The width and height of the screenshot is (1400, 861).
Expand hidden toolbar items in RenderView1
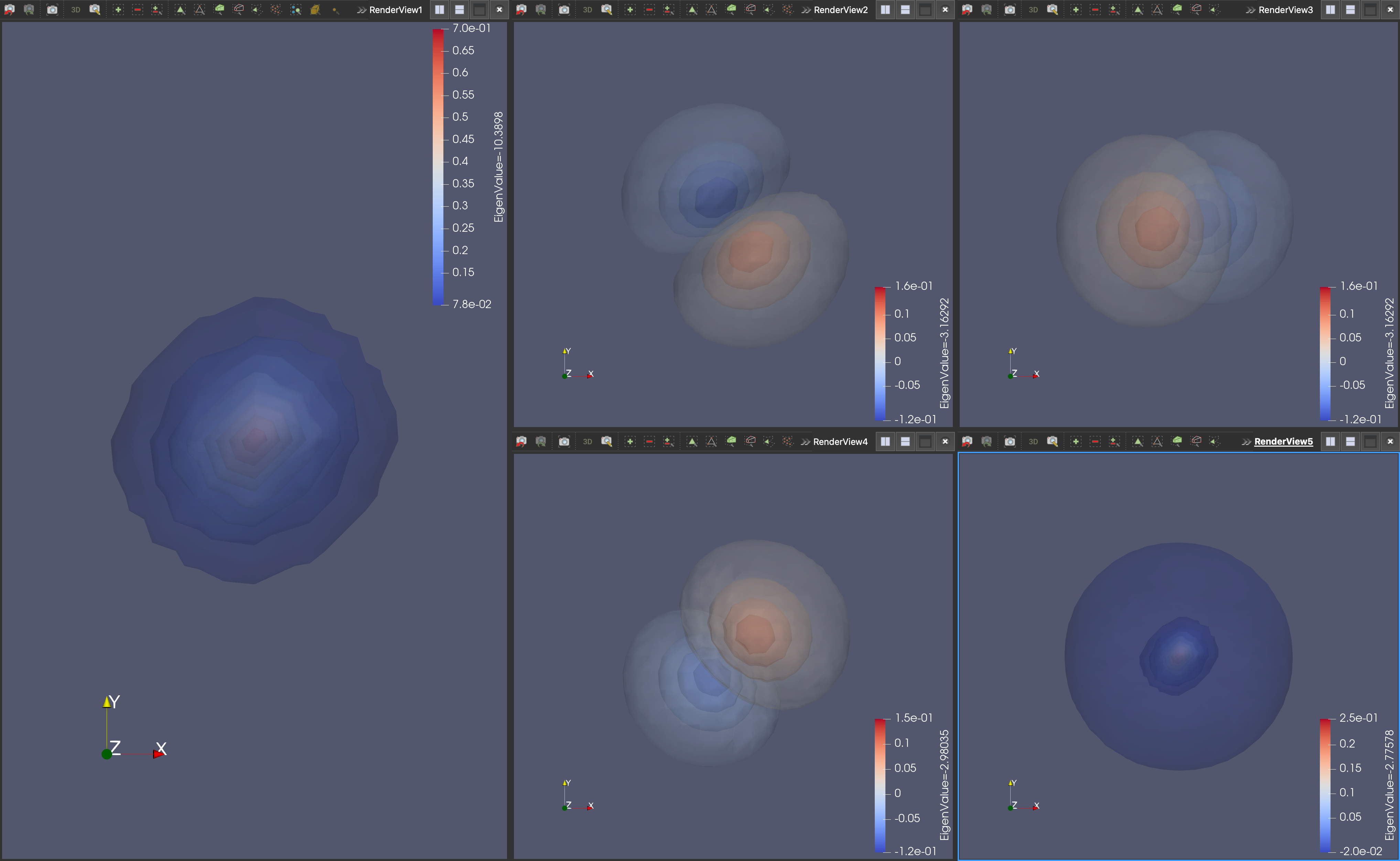tap(361, 10)
